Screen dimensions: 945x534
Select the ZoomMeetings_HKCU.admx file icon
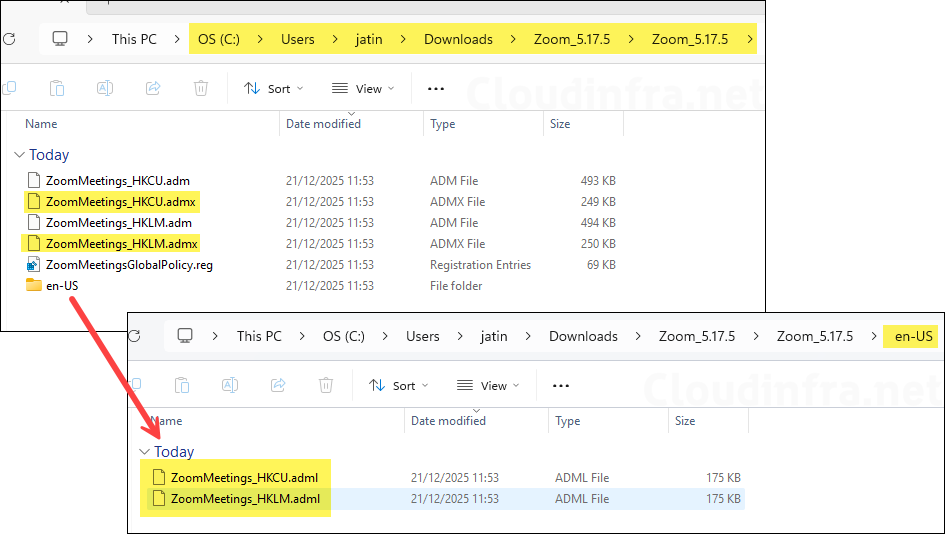point(34,201)
